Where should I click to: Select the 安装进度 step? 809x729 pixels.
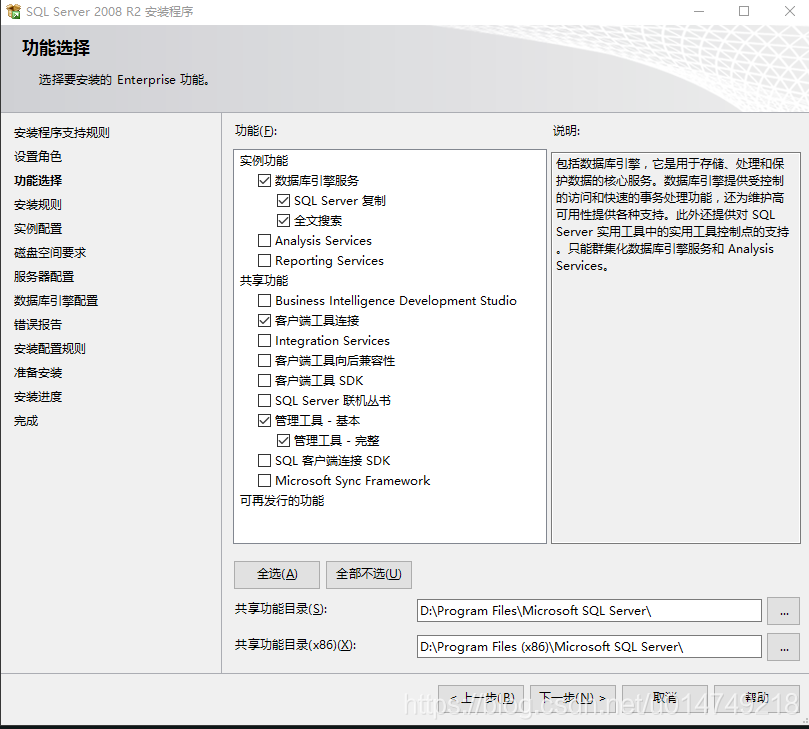point(38,397)
